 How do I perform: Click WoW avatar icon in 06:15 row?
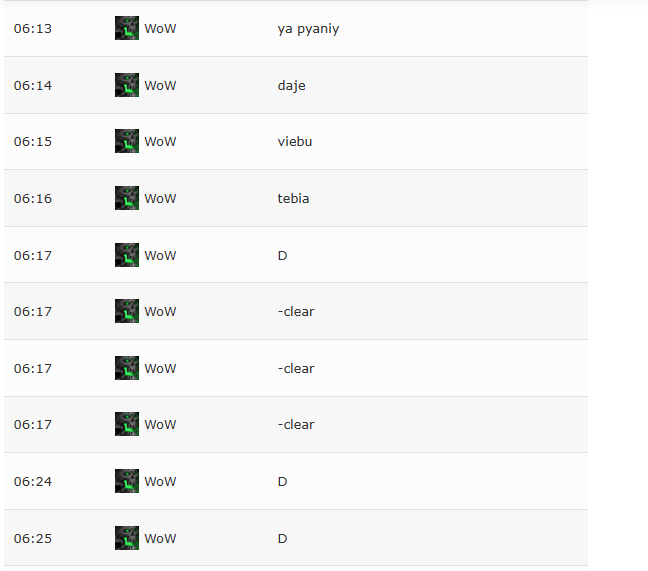[127, 141]
